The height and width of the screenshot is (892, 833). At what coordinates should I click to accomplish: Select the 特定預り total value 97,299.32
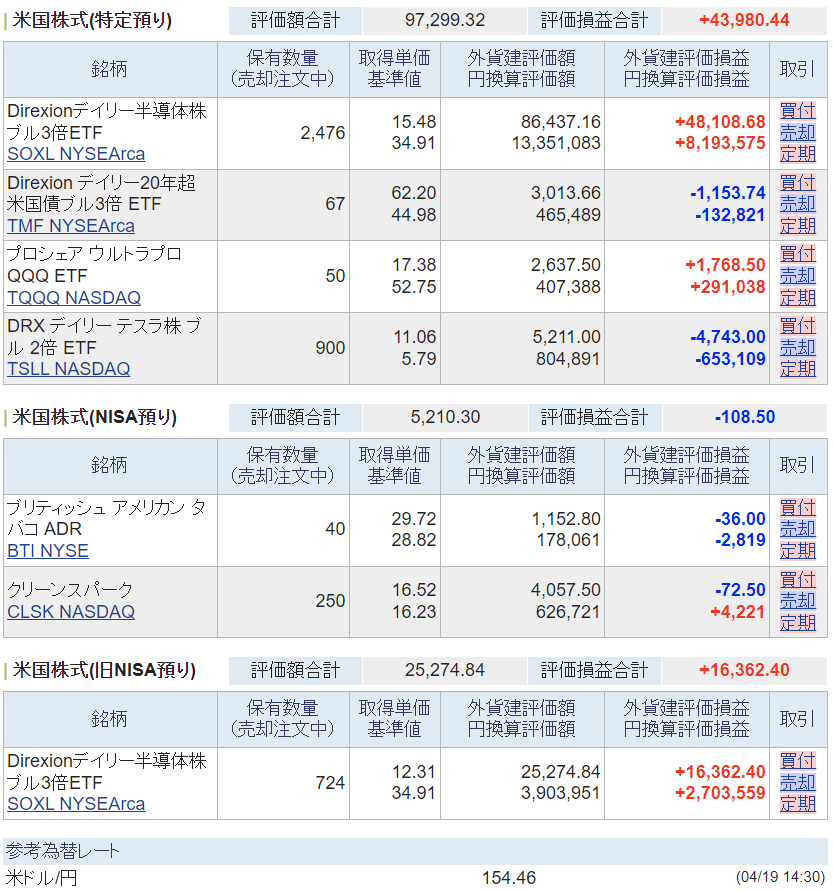[445, 20]
